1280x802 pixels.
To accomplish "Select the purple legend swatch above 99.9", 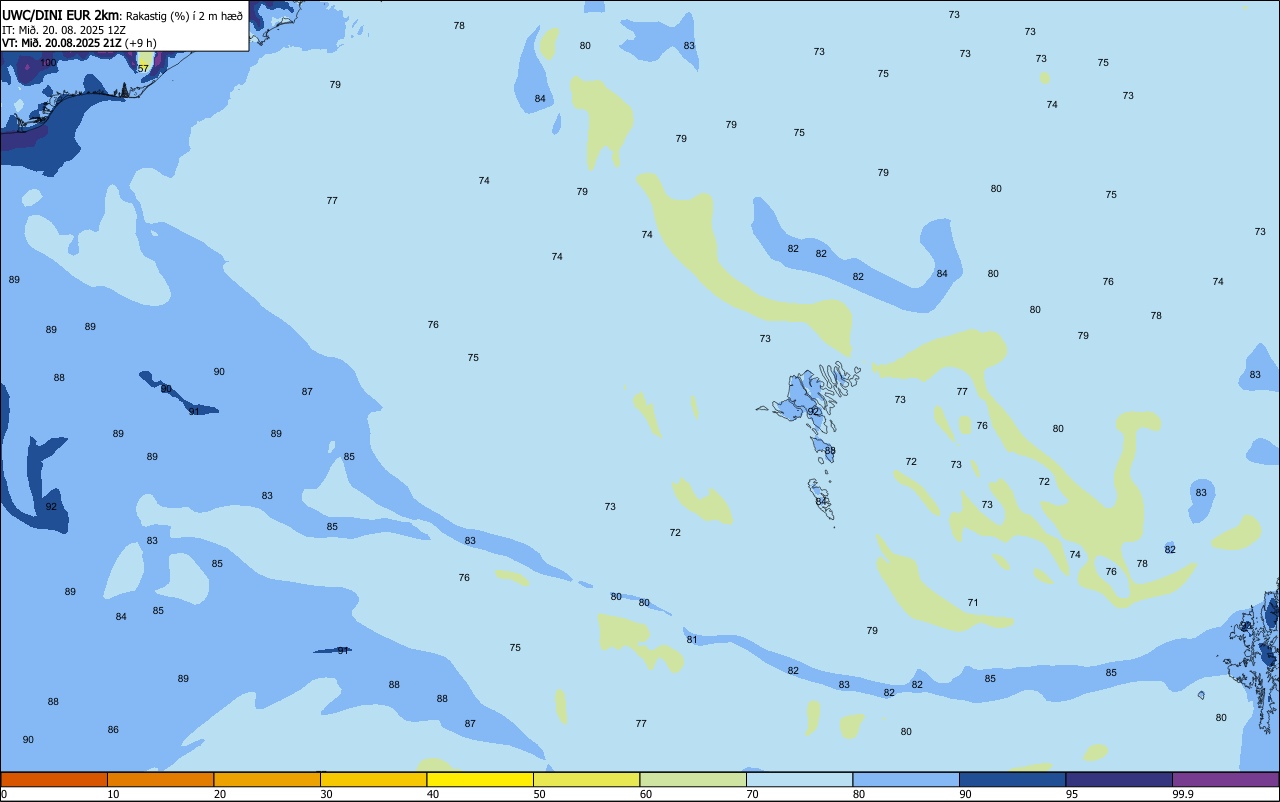I will (x=1225, y=779).
